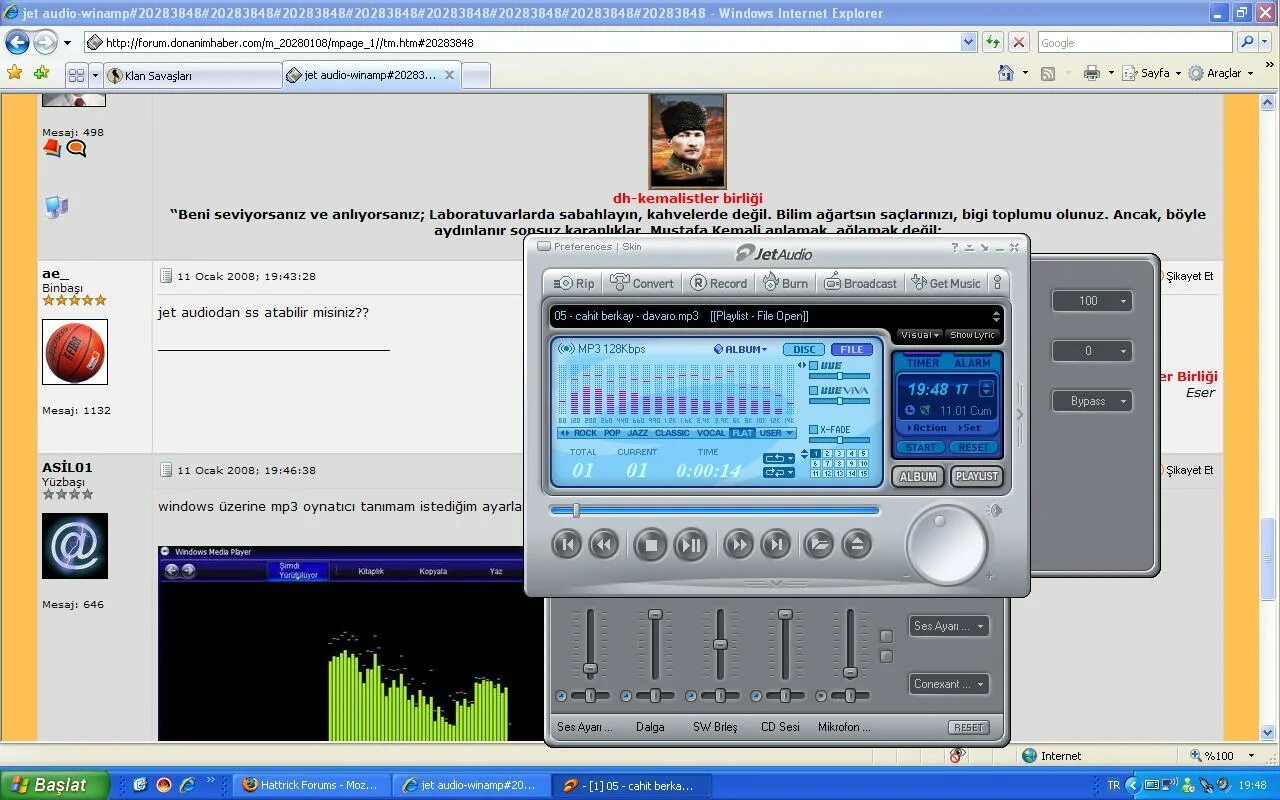1280x800 pixels.
Task: Toggle the Mikrofon channel mute button
Action: (821, 696)
